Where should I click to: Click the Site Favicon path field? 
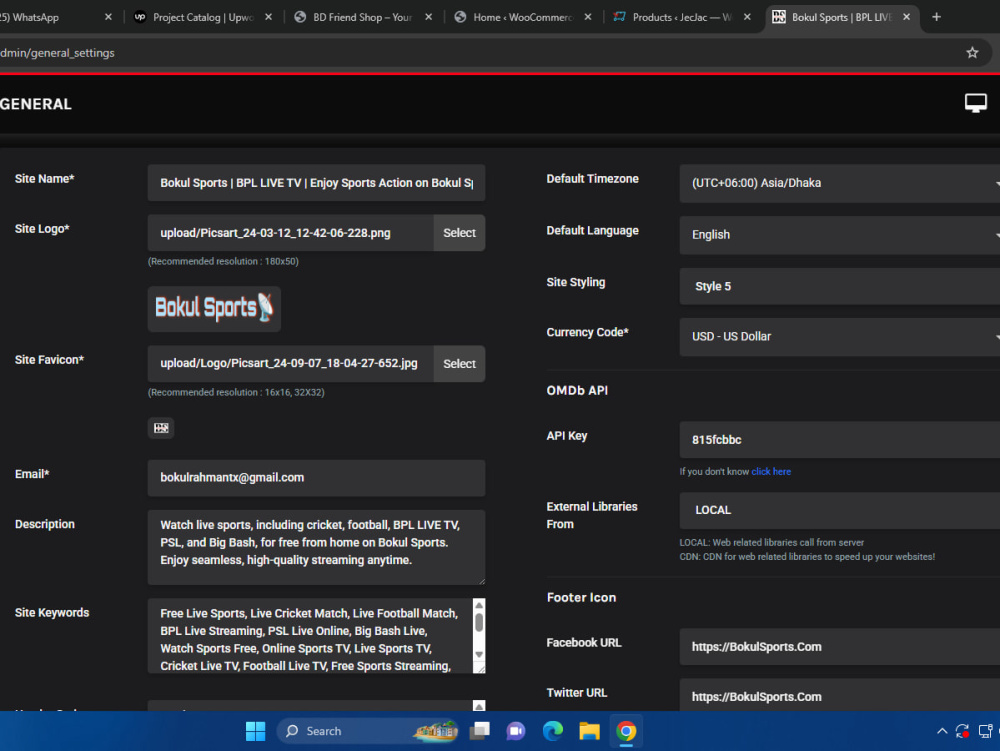click(291, 363)
